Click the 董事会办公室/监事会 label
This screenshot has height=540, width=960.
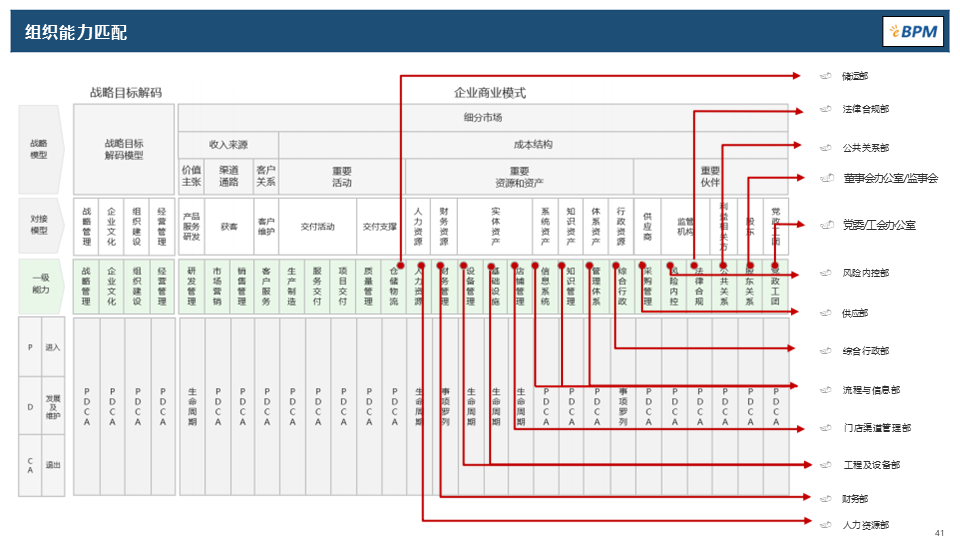(891, 178)
